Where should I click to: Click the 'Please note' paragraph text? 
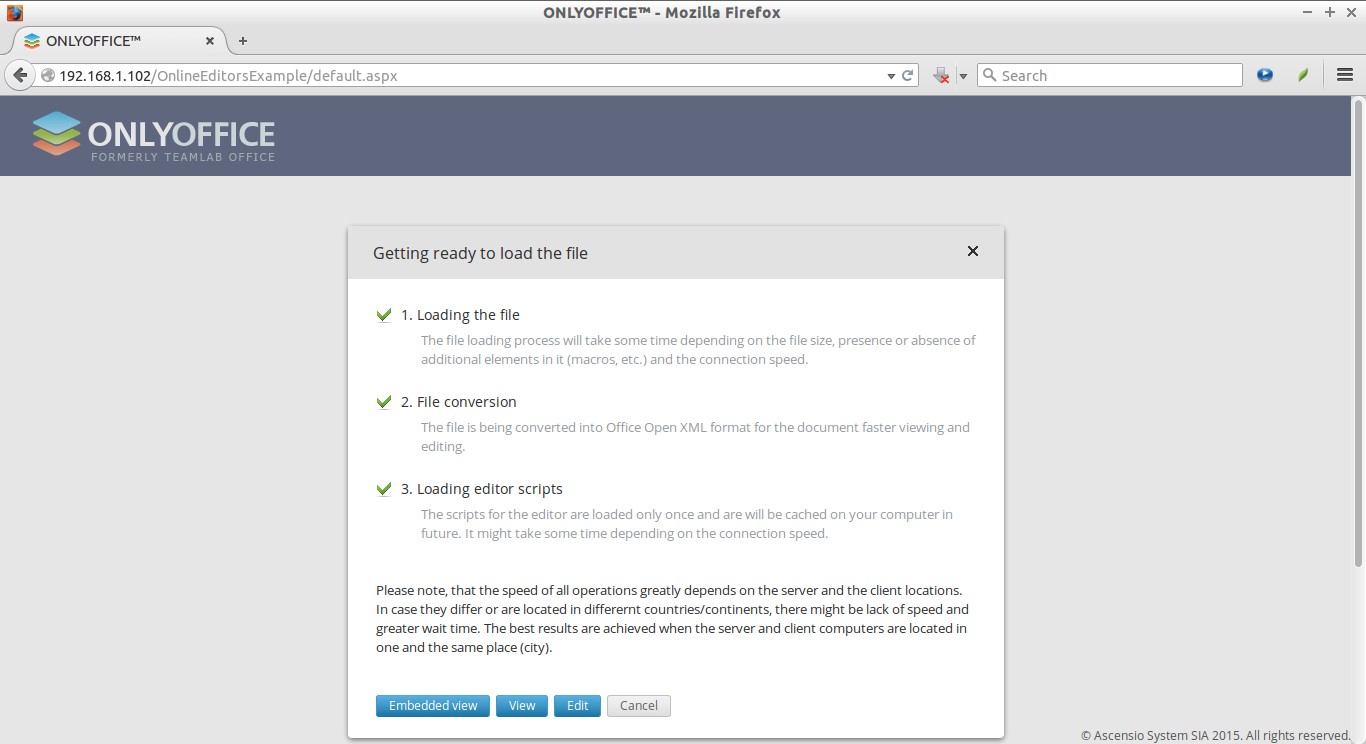click(672, 618)
